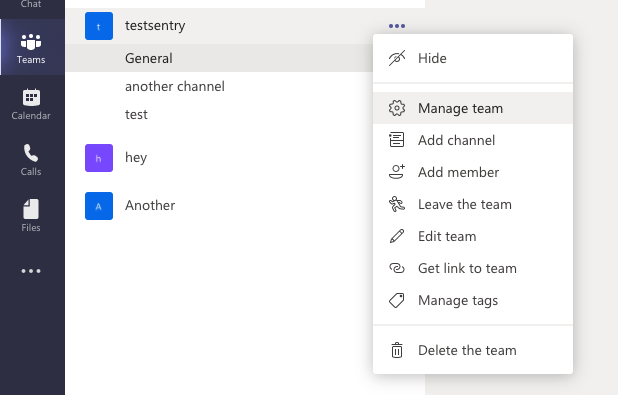The height and width of the screenshot is (395, 618).
Task: Show more apps via sidebar ellipsis
Action: point(31,271)
